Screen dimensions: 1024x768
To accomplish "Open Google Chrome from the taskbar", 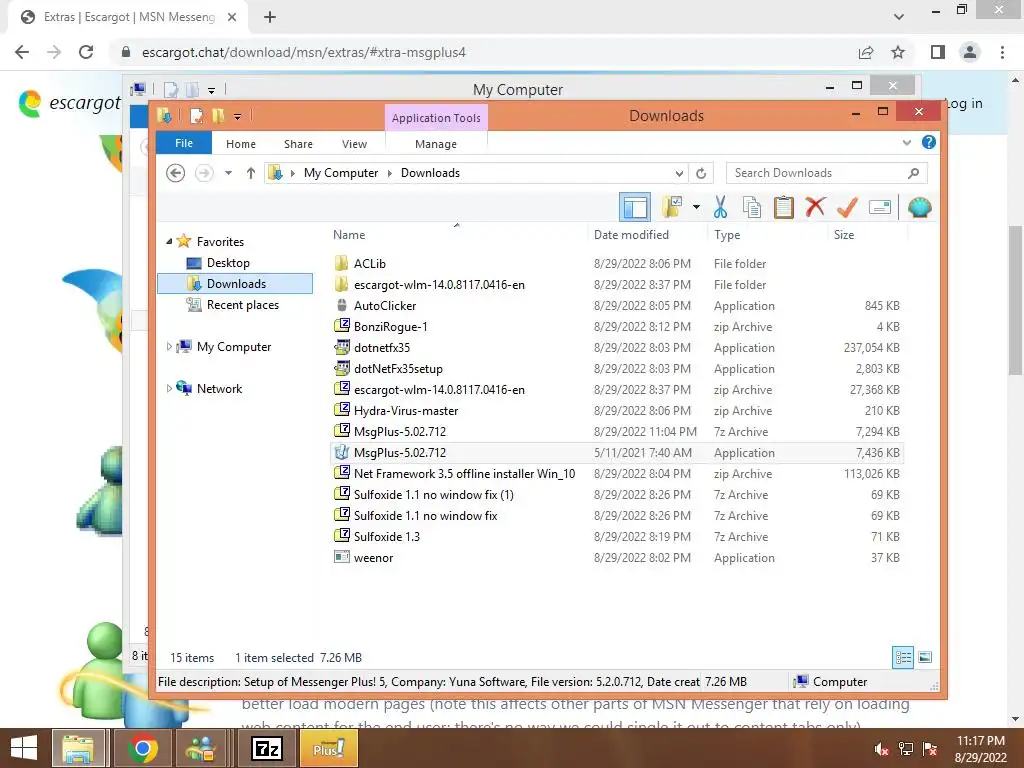I will point(143,748).
